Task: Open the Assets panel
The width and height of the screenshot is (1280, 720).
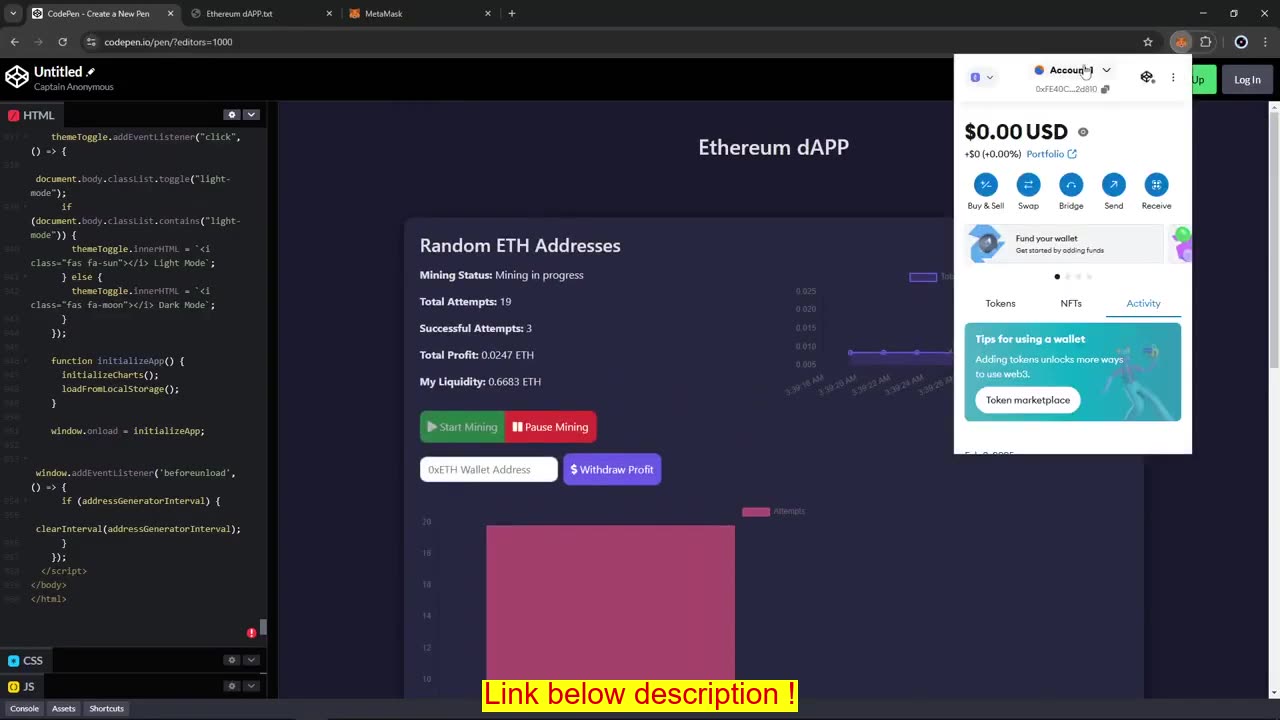Action: click(x=63, y=708)
